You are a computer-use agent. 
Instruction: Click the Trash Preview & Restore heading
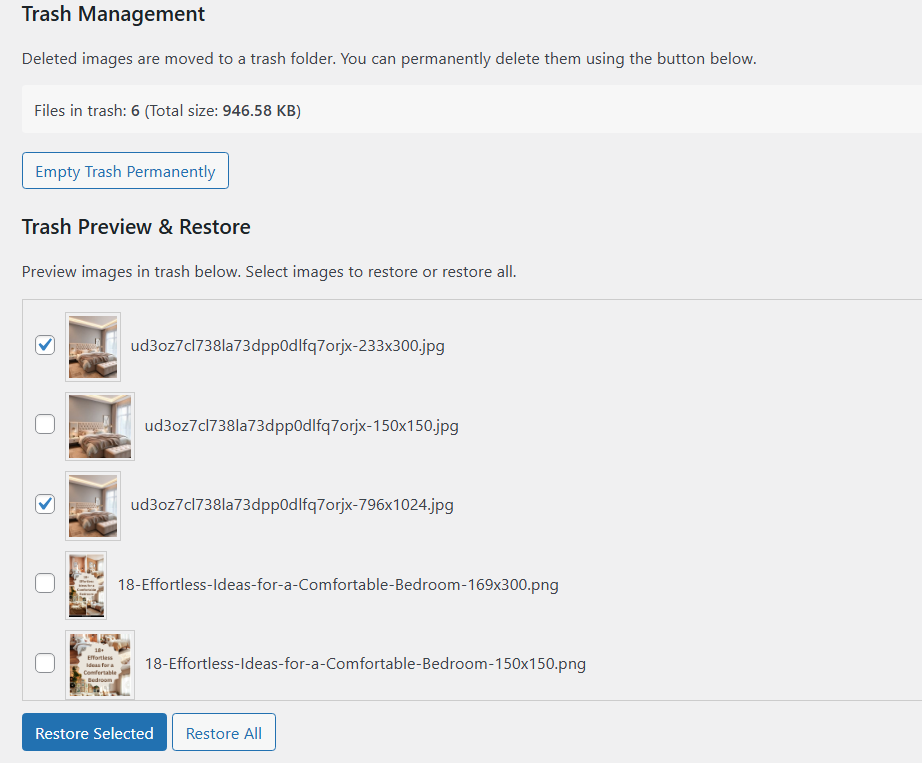[136, 227]
